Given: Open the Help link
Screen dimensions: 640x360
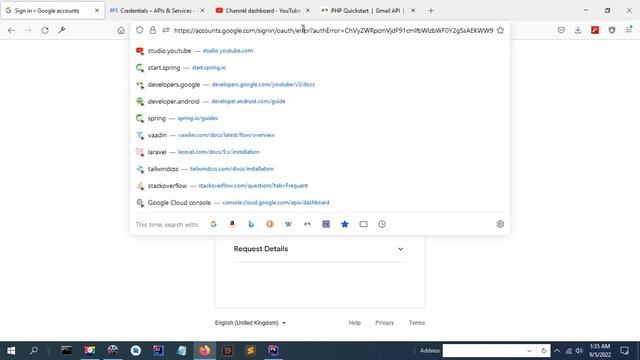Looking at the screenshot, I should (x=354, y=323).
